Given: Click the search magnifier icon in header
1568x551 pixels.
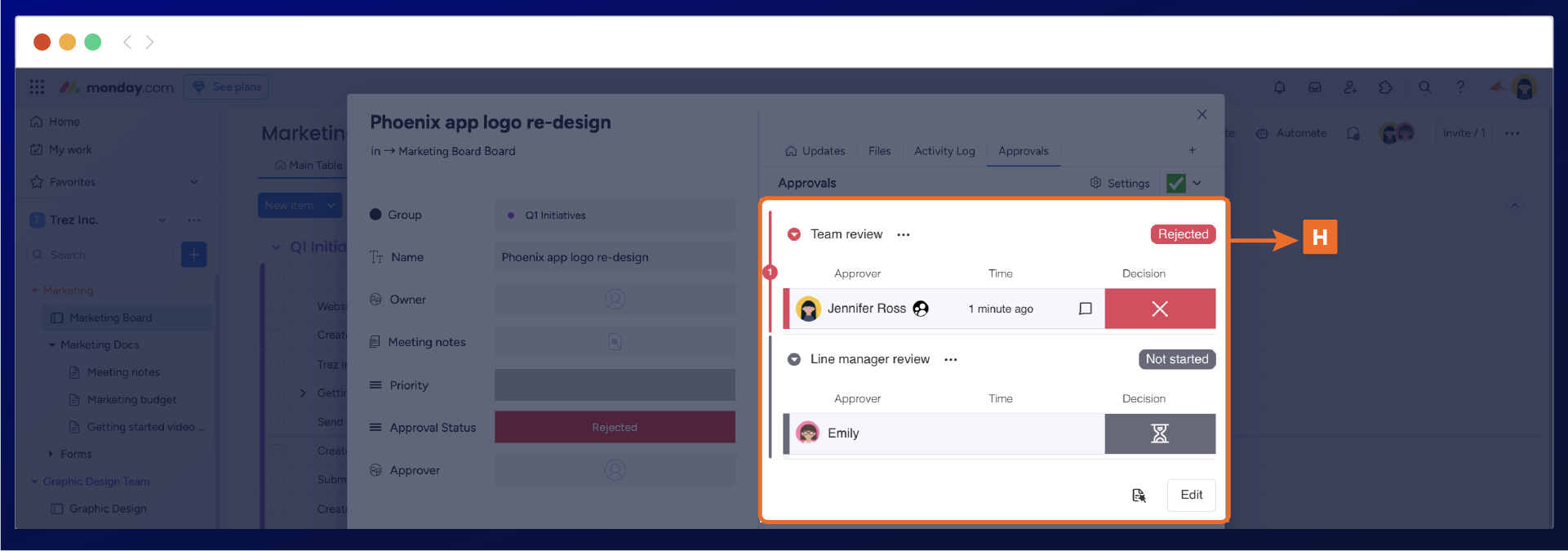Looking at the screenshot, I should click(1425, 87).
